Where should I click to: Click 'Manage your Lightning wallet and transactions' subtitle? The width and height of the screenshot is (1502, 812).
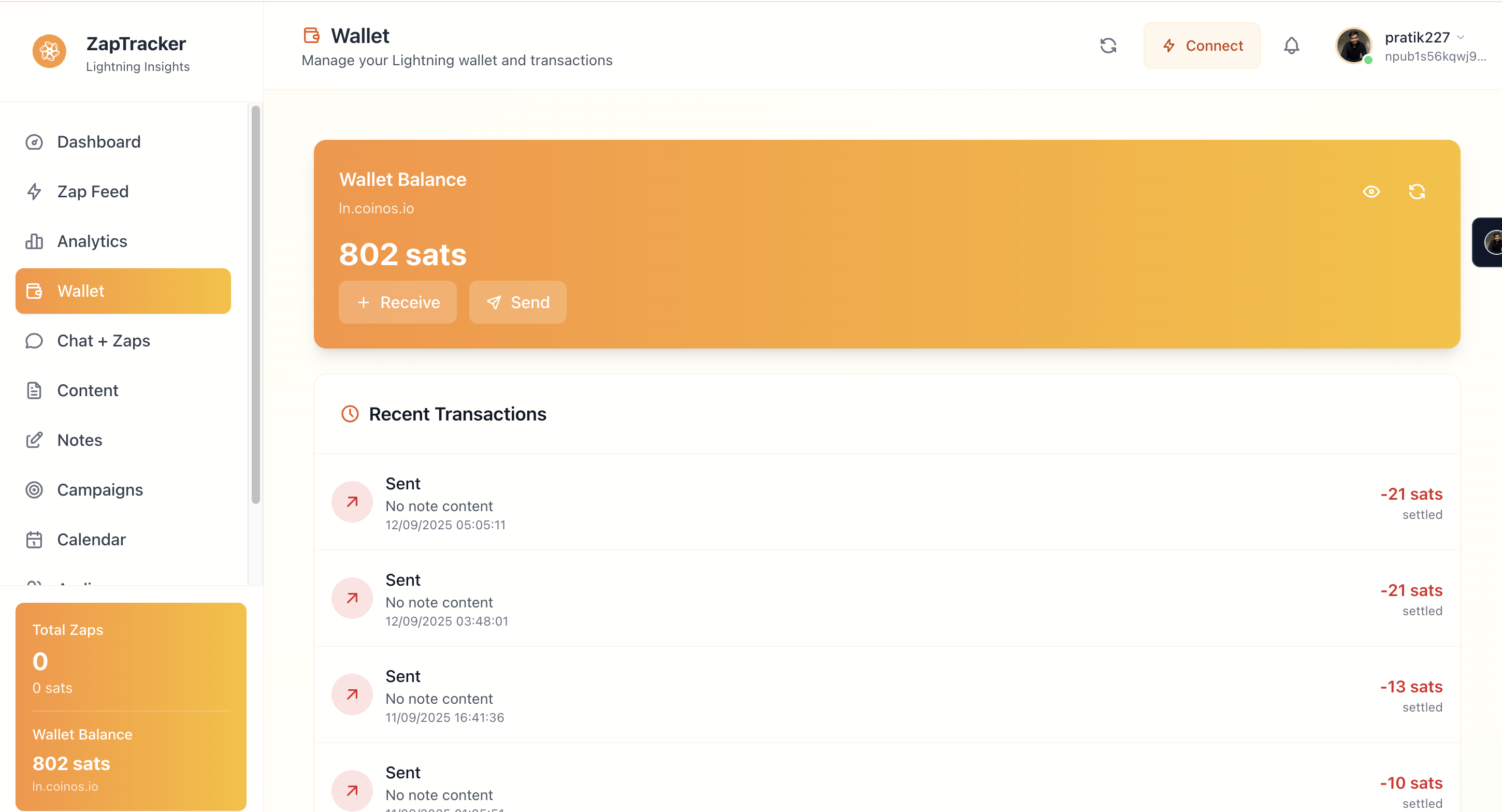tap(457, 61)
